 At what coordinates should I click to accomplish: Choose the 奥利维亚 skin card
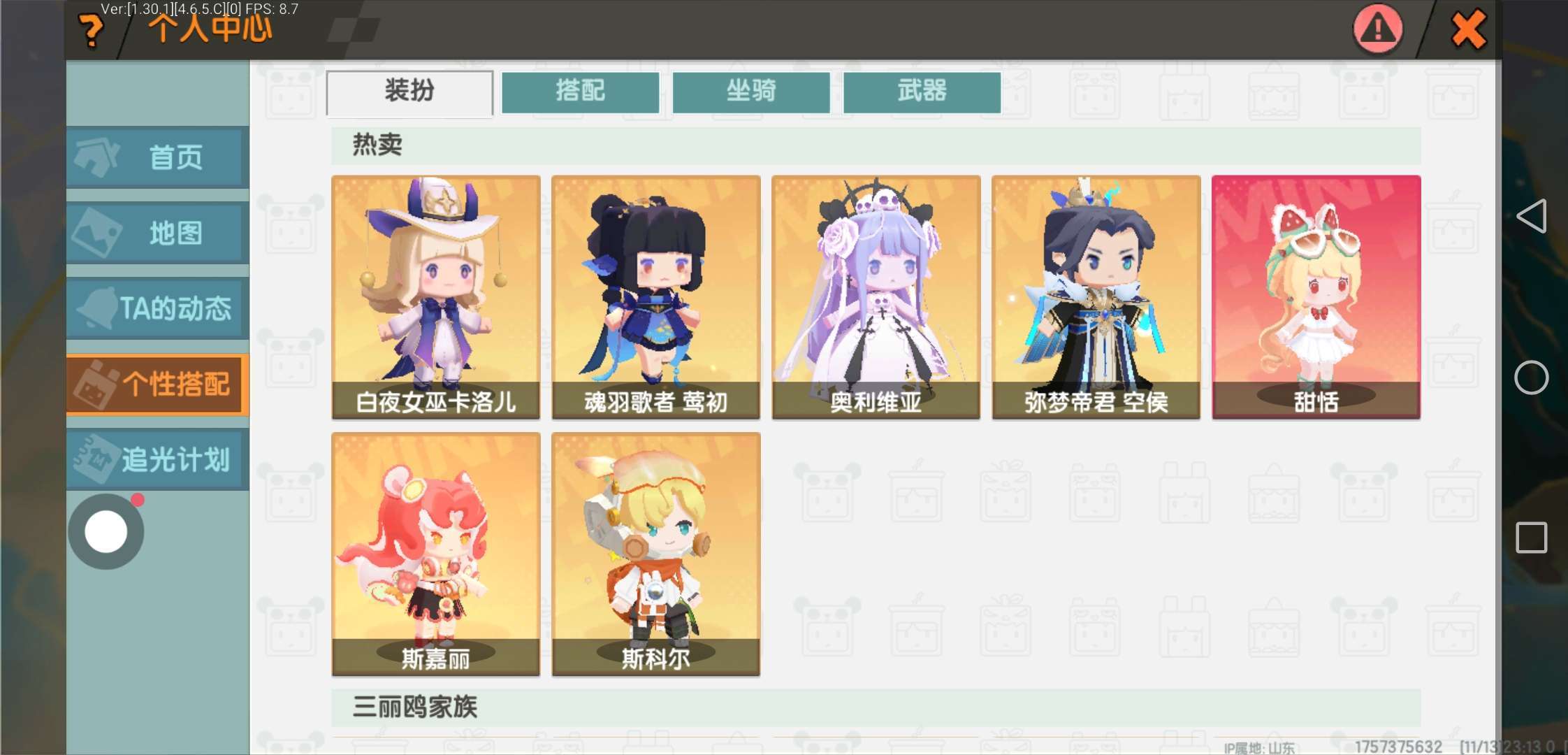(876, 297)
